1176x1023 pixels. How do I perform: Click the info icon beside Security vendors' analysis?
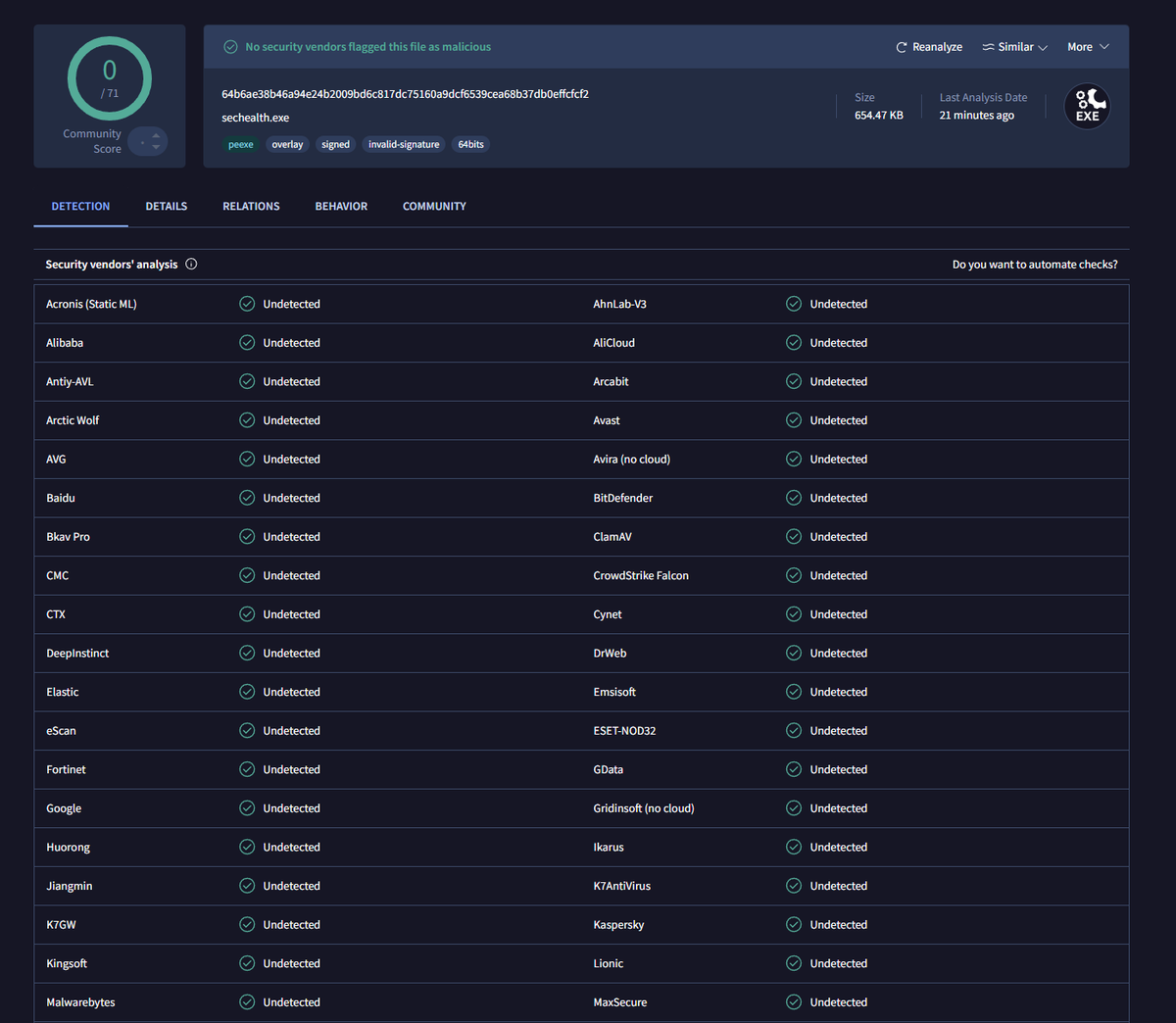click(x=191, y=264)
